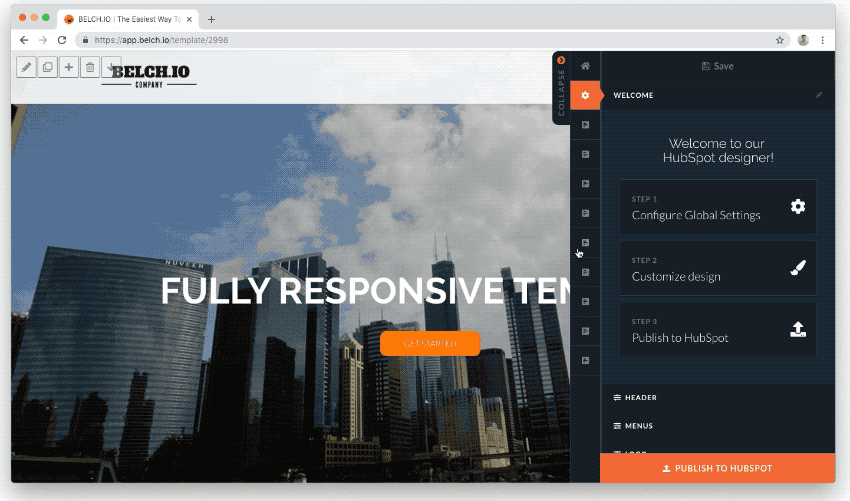Open Step 2 Customize design
Viewport: 850px width, 501px height.
[x=718, y=268]
